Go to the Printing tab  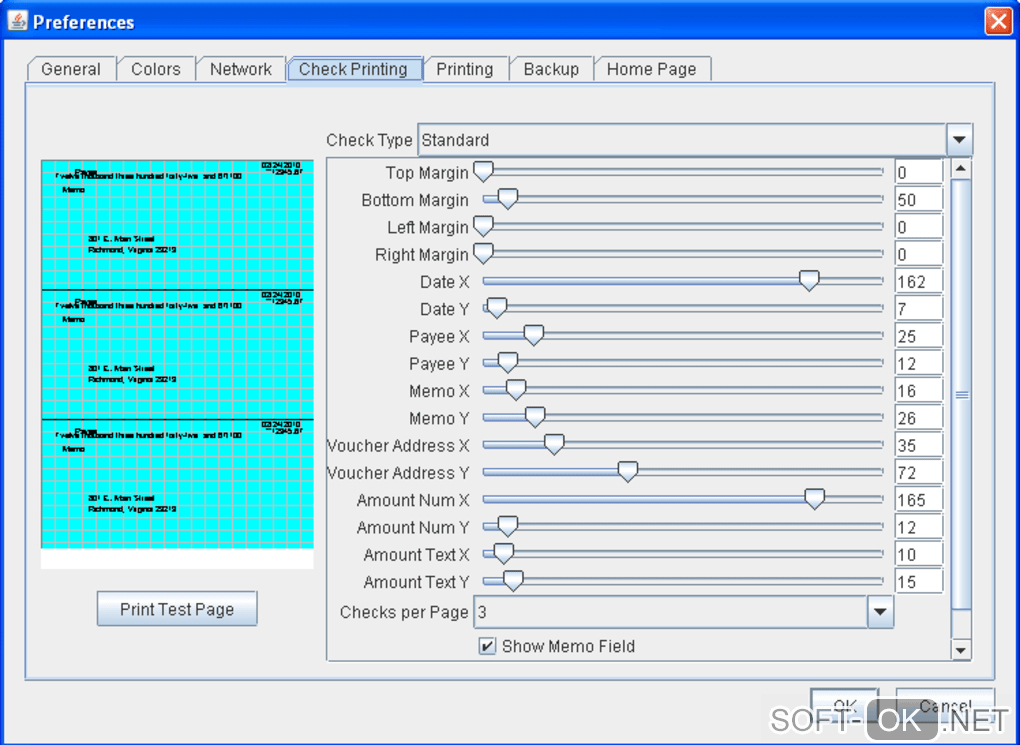[464, 69]
